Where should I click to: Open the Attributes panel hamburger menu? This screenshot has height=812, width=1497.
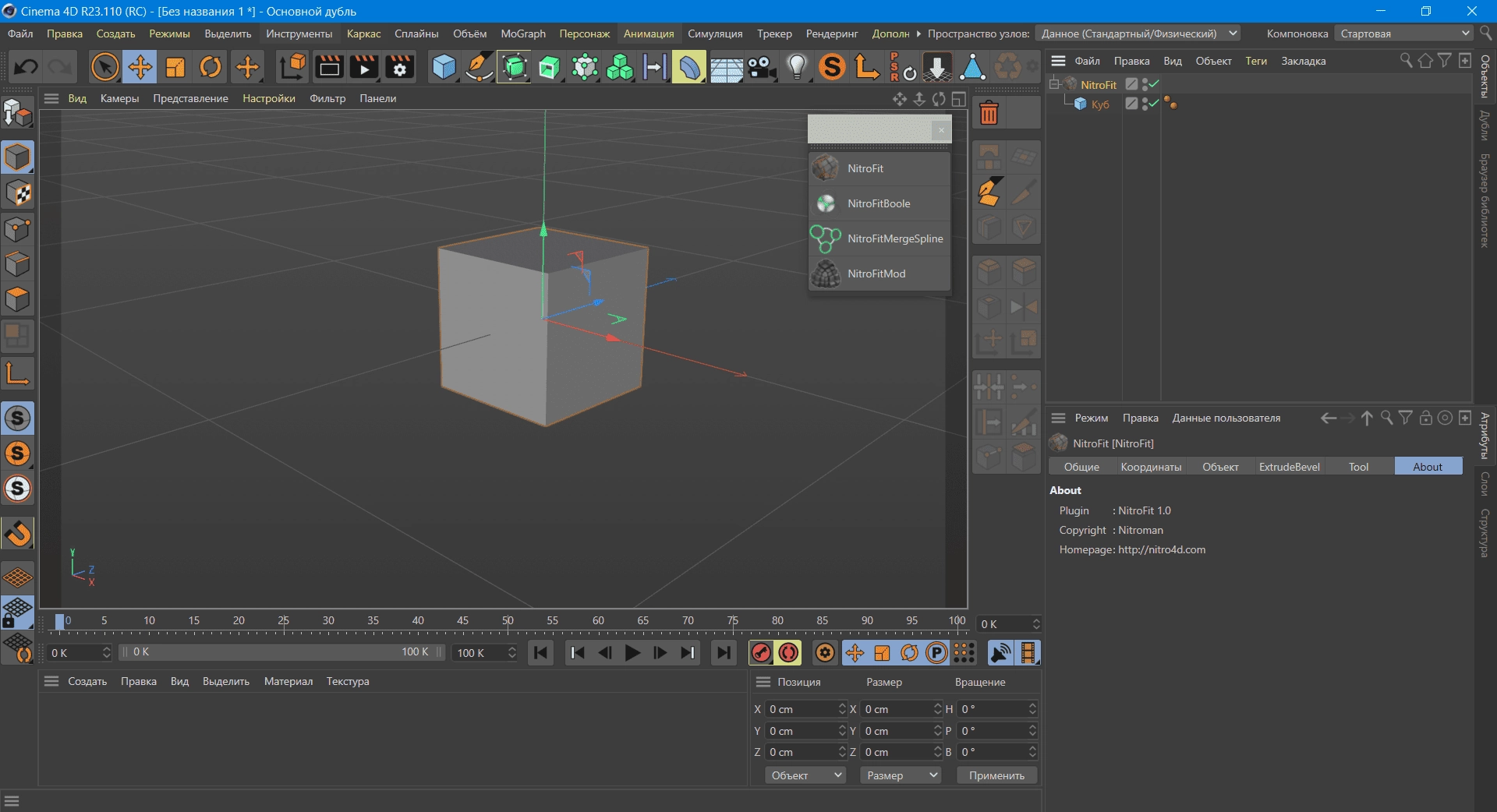pyautogui.click(x=1058, y=418)
